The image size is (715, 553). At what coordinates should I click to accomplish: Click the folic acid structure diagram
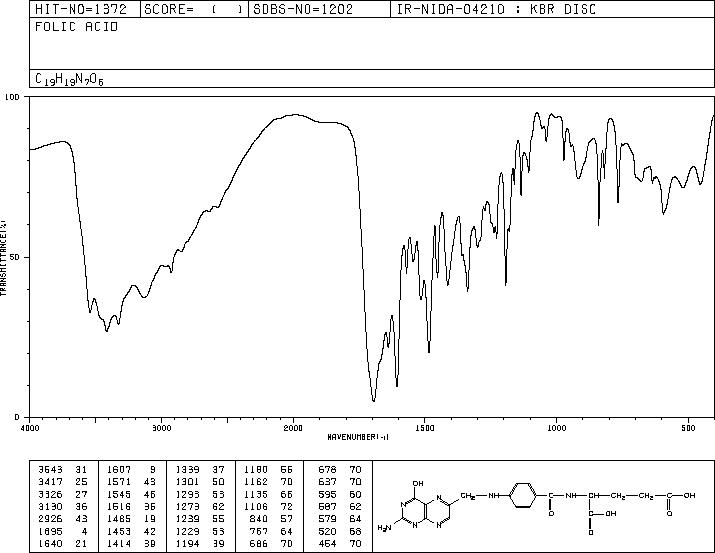tap(537, 506)
